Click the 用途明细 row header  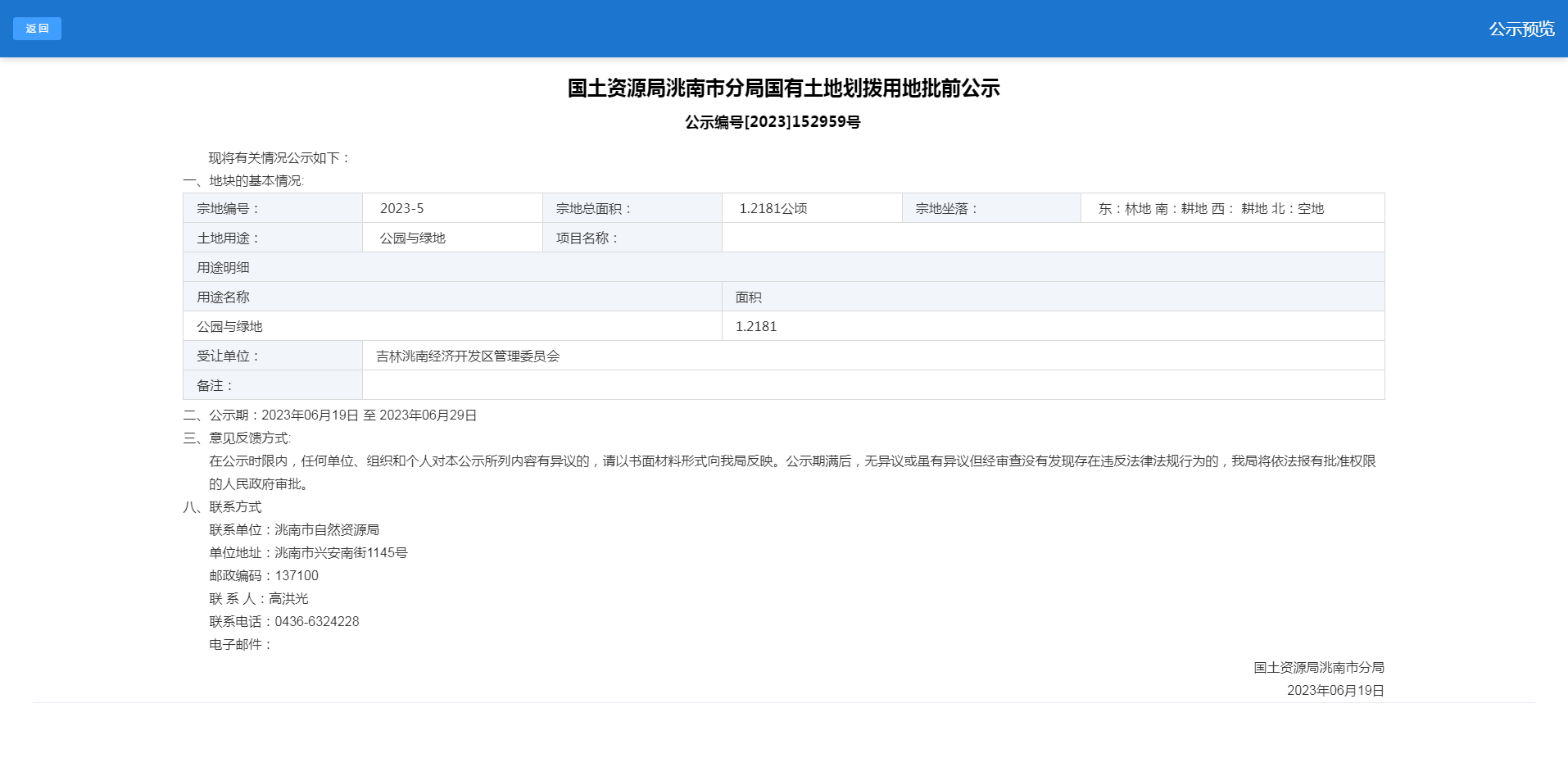784,267
